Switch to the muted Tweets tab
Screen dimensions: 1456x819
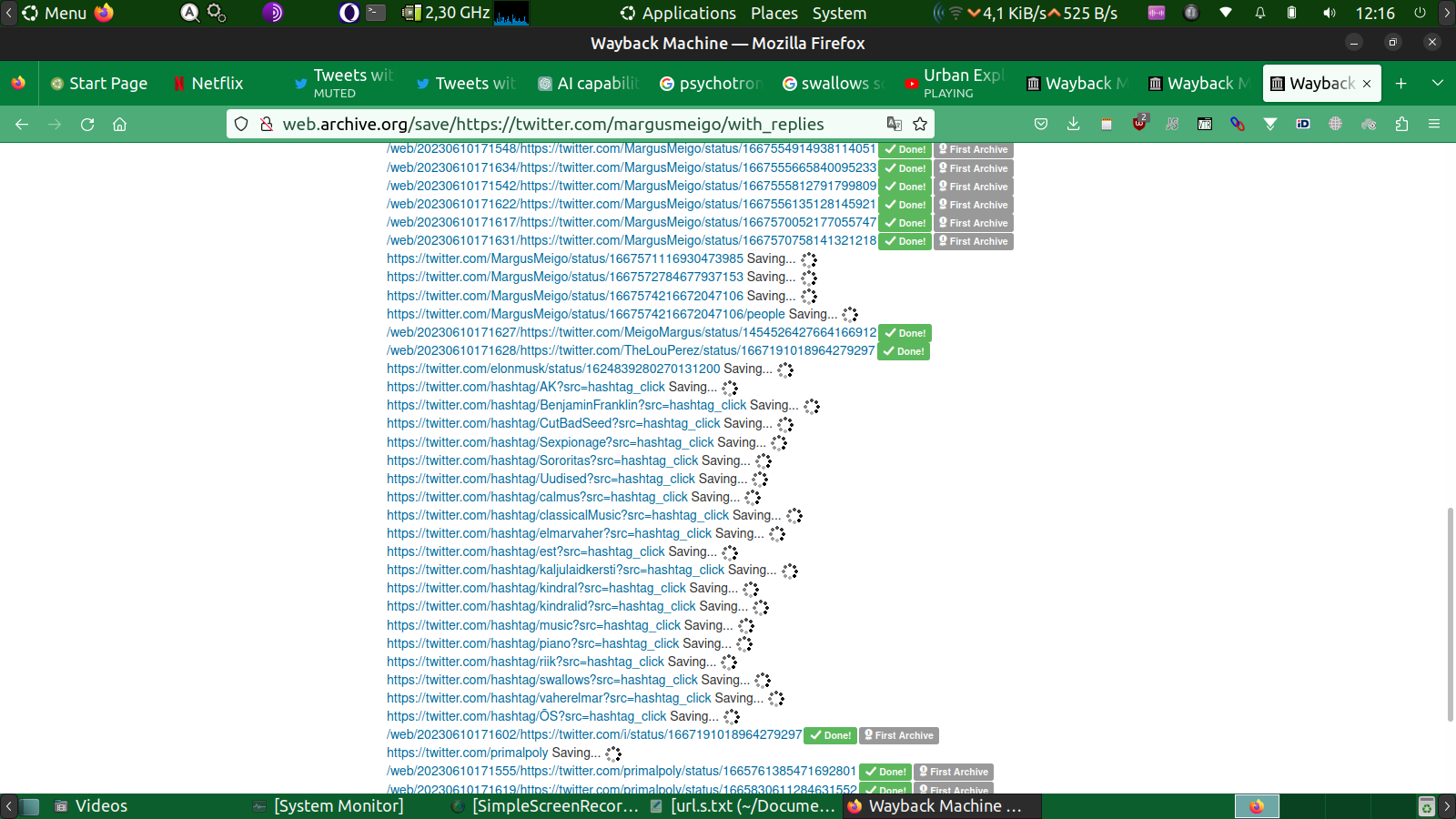343,83
